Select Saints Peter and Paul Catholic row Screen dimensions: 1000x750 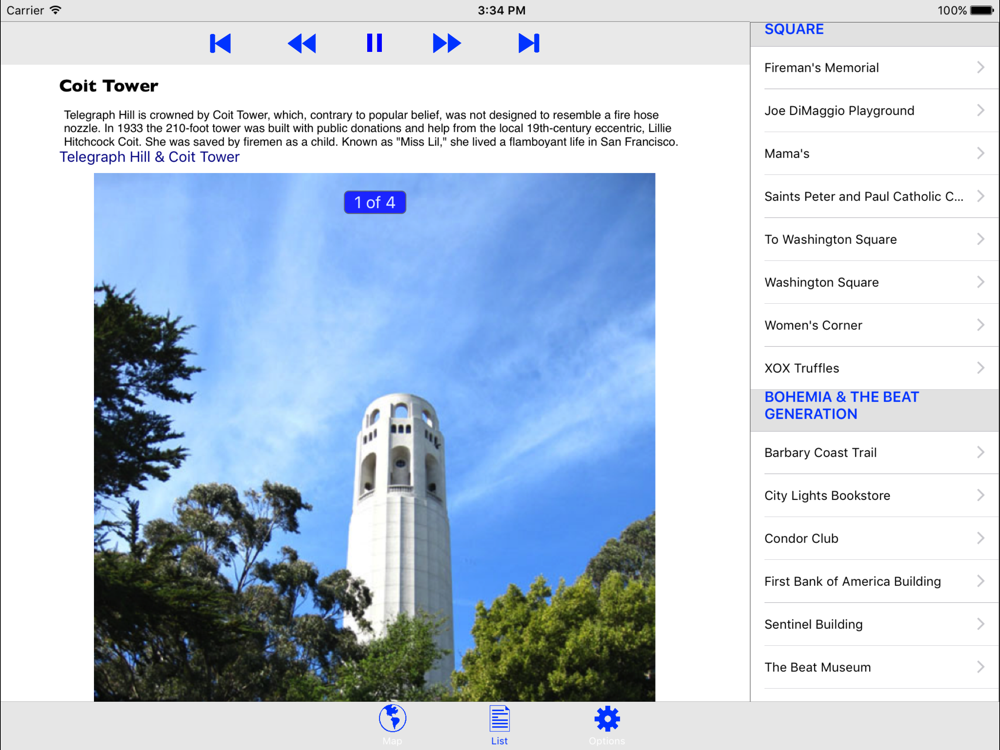coord(875,196)
